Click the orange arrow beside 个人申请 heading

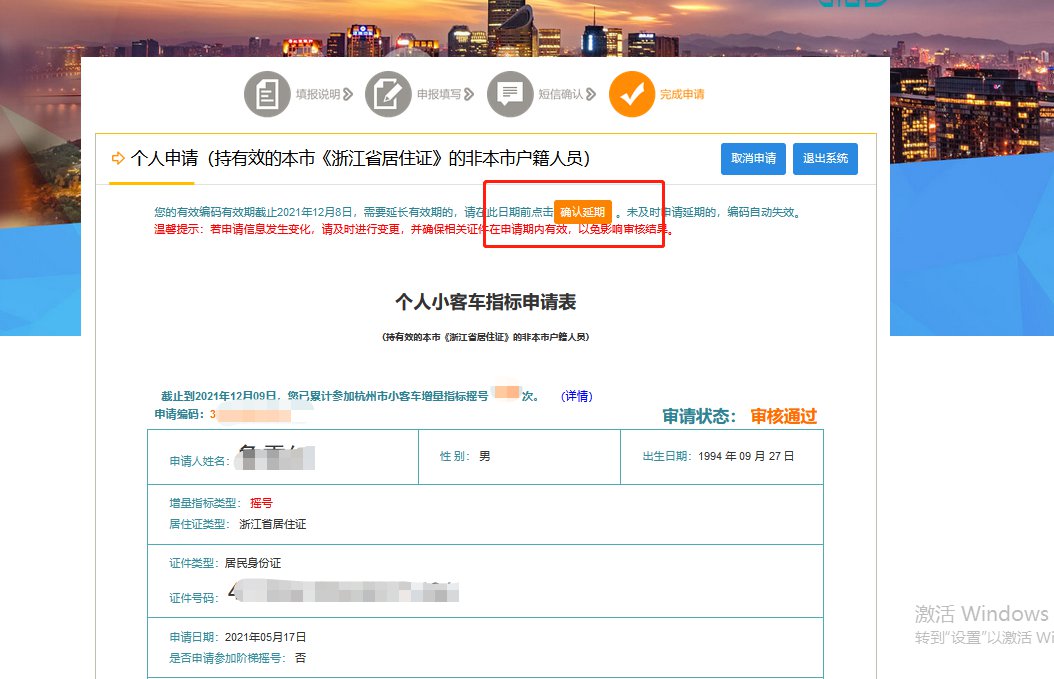[118, 158]
